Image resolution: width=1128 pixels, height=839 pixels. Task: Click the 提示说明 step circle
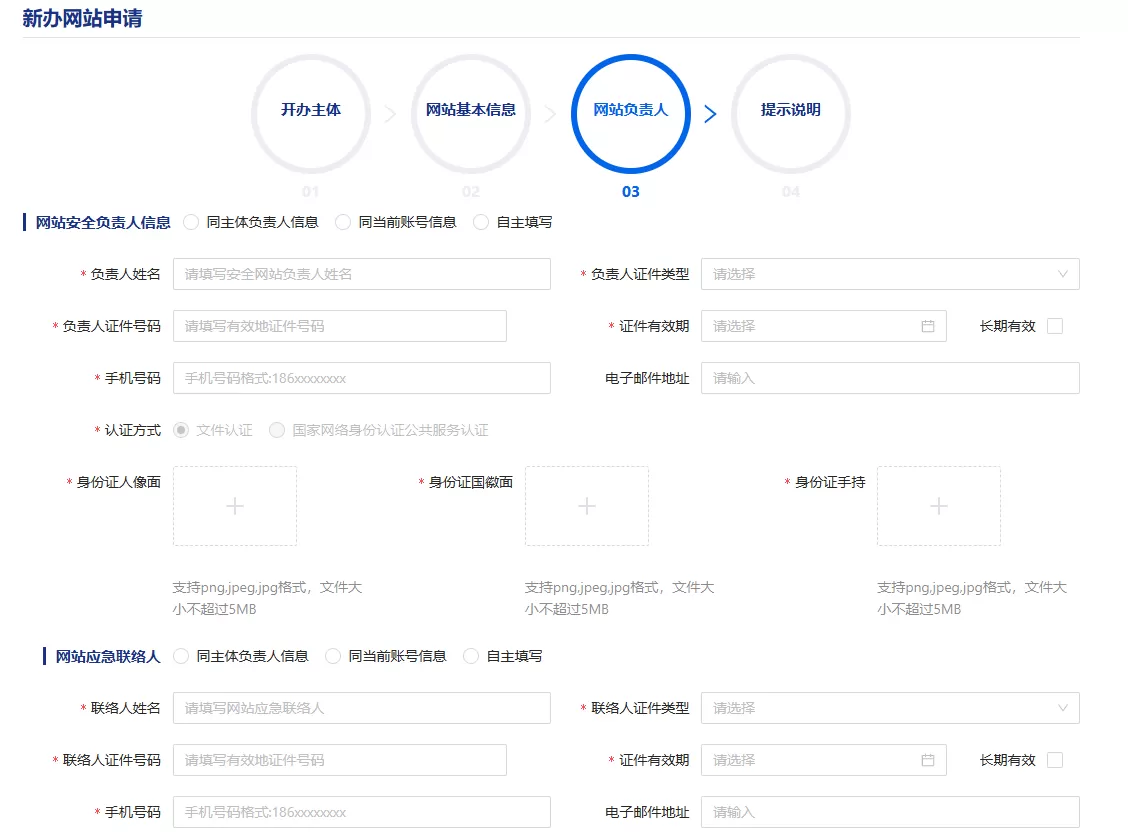click(x=790, y=114)
